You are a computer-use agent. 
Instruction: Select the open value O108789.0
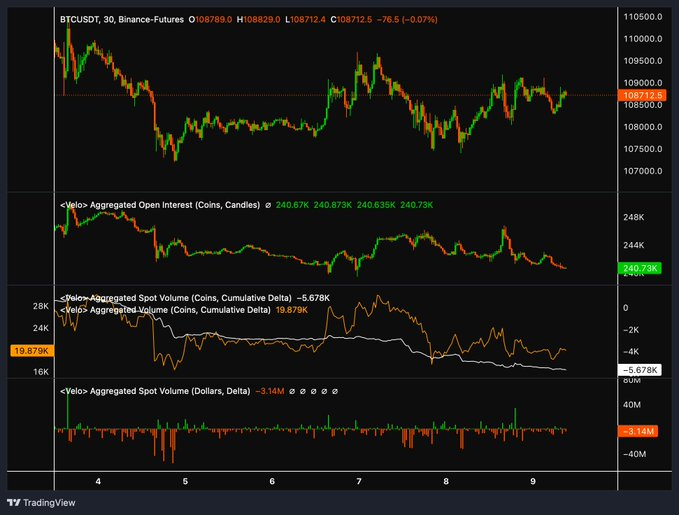click(210, 19)
